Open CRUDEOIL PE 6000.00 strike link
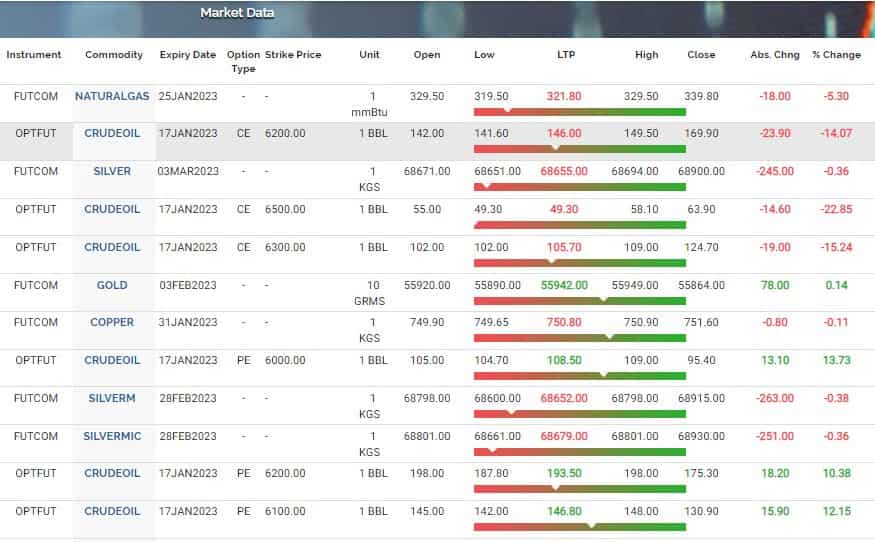This screenshot has width=875, height=542. 112,360
